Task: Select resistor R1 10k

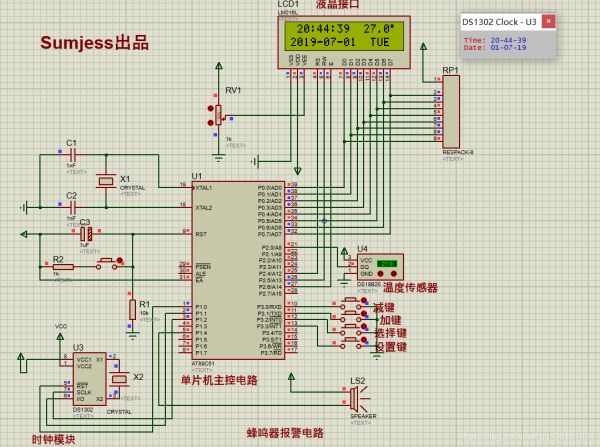Action: coord(131,307)
